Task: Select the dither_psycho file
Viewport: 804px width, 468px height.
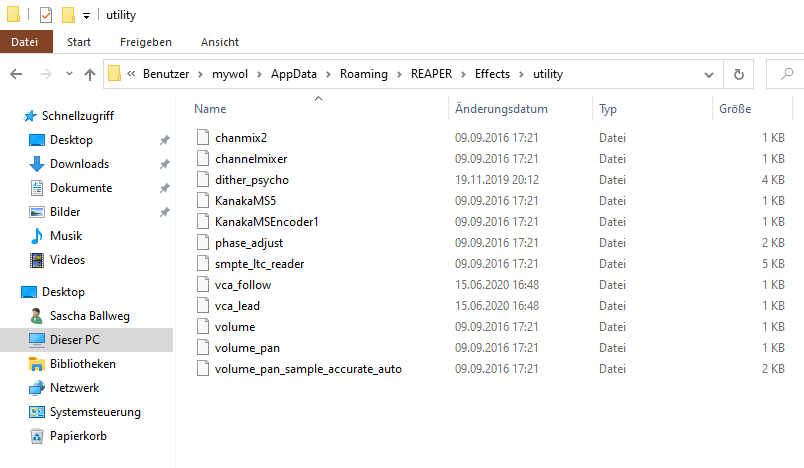Action: pyautogui.click(x=251, y=180)
